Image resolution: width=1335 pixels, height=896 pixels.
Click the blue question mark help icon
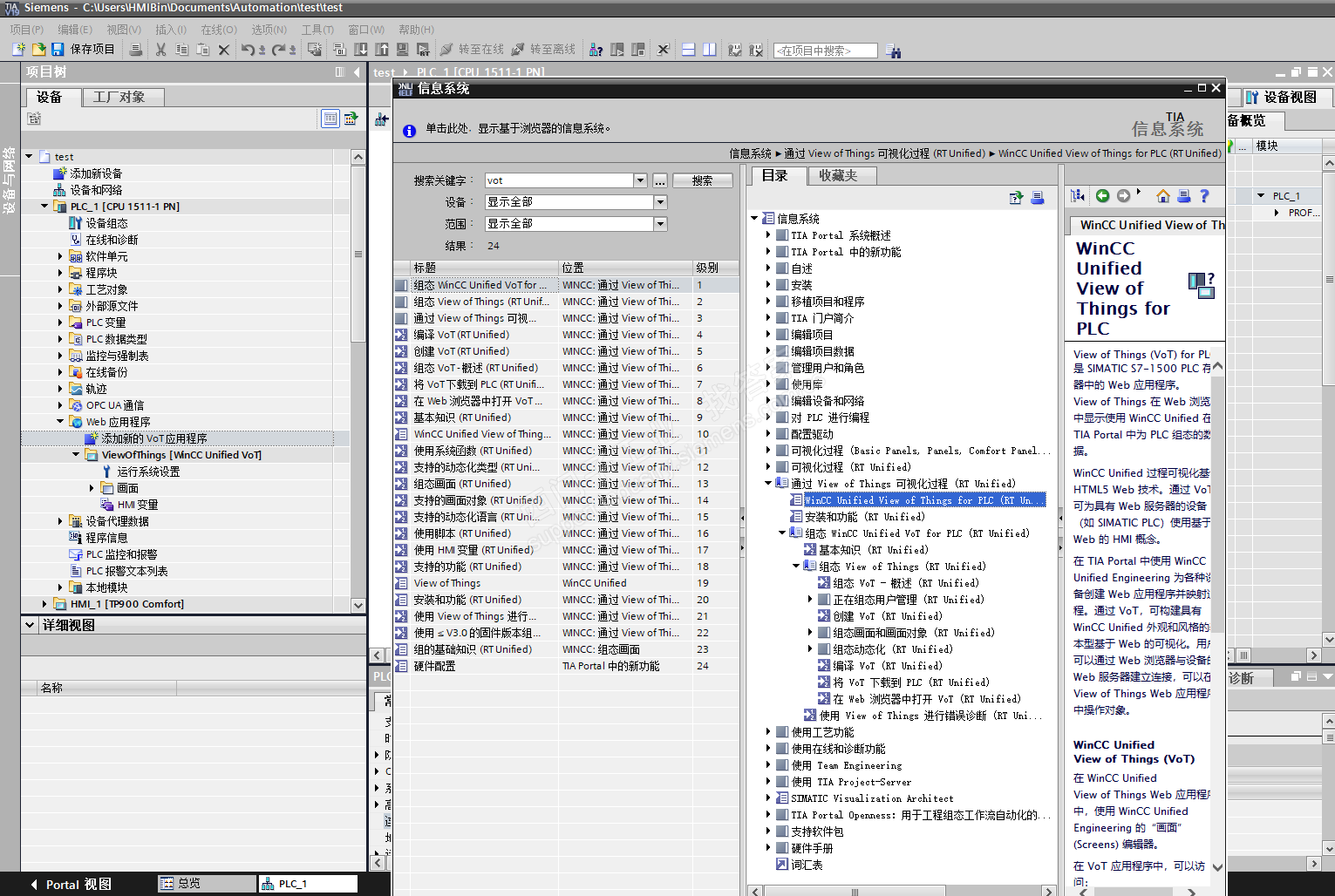pos(1204,196)
